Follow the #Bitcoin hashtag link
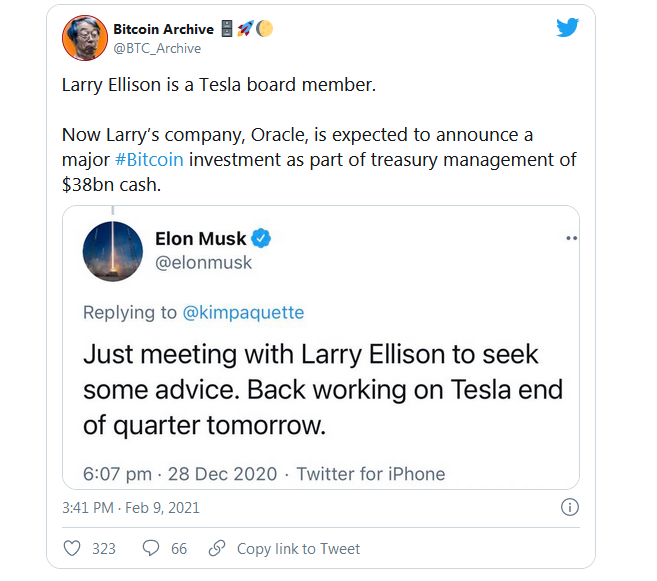Image resolution: width=657 pixels, height=581 pixels. click(x=149, y=160)
